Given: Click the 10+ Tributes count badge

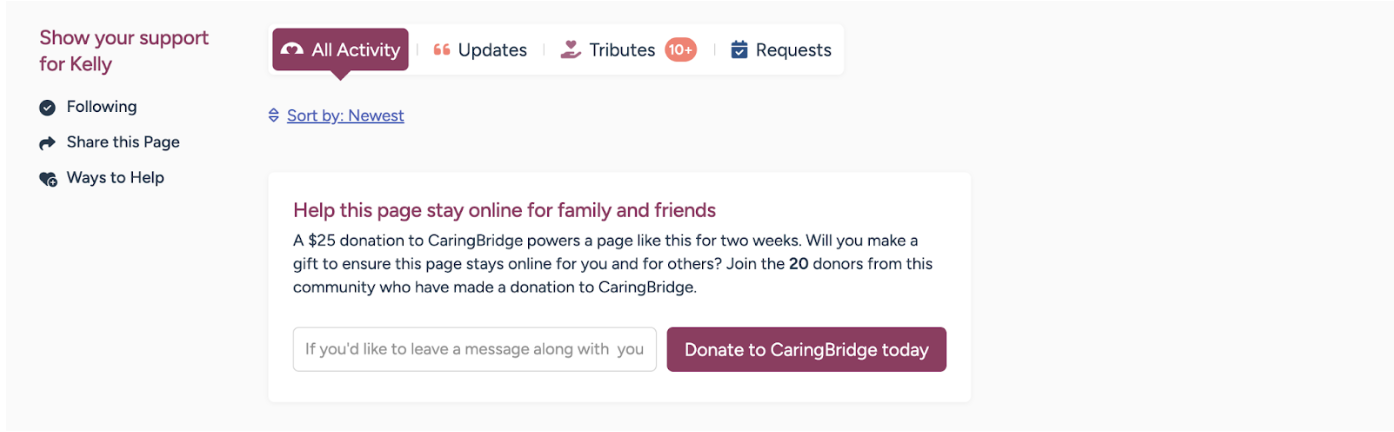Looking at the screenshot, I should [x=681, y=50].
